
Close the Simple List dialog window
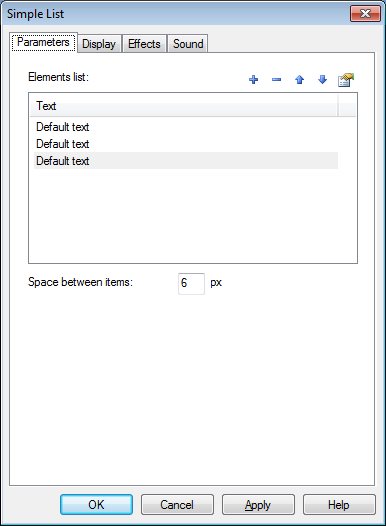tap(365, 14)
